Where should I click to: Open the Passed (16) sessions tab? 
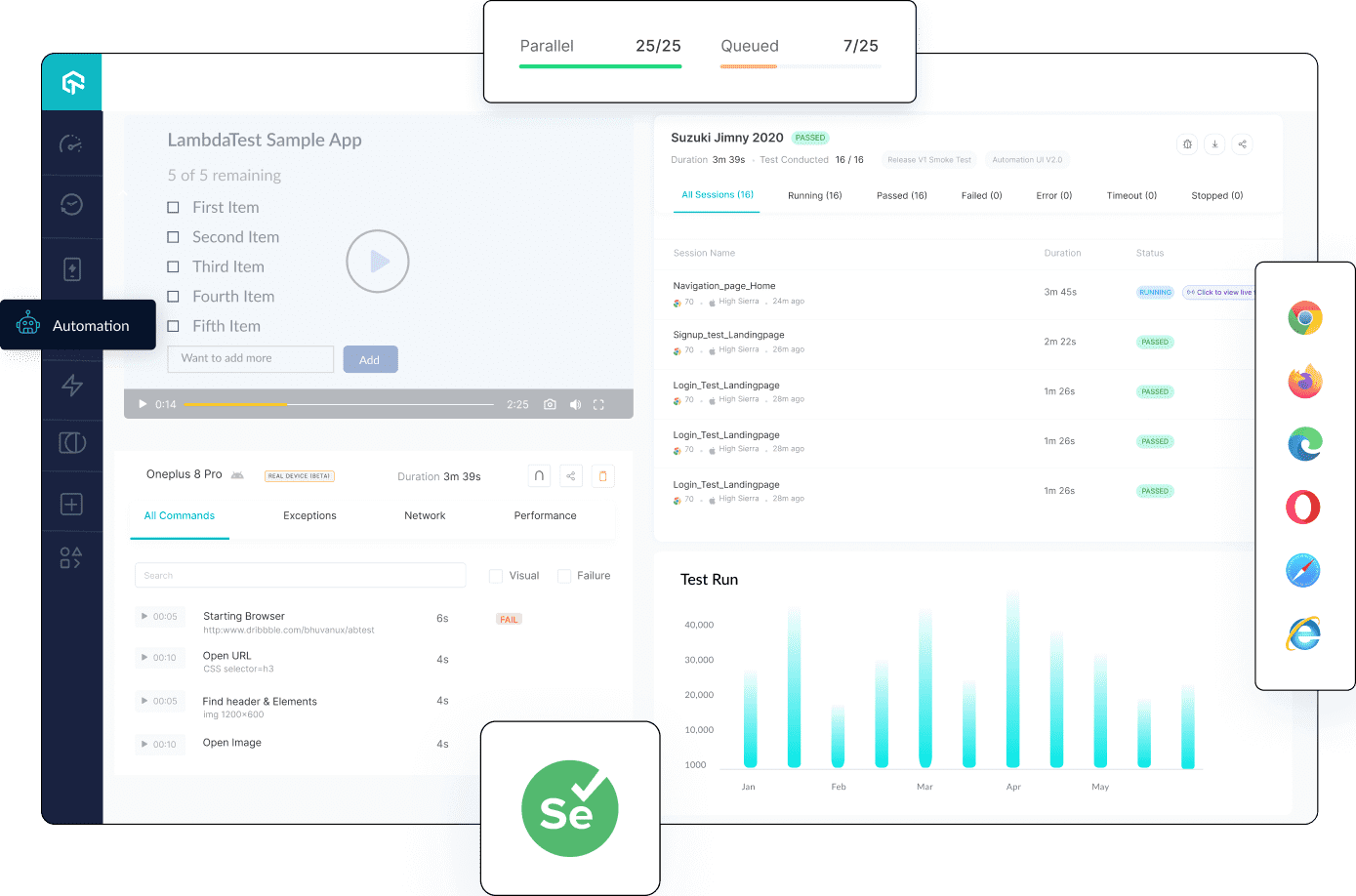[x=901, y=196]
